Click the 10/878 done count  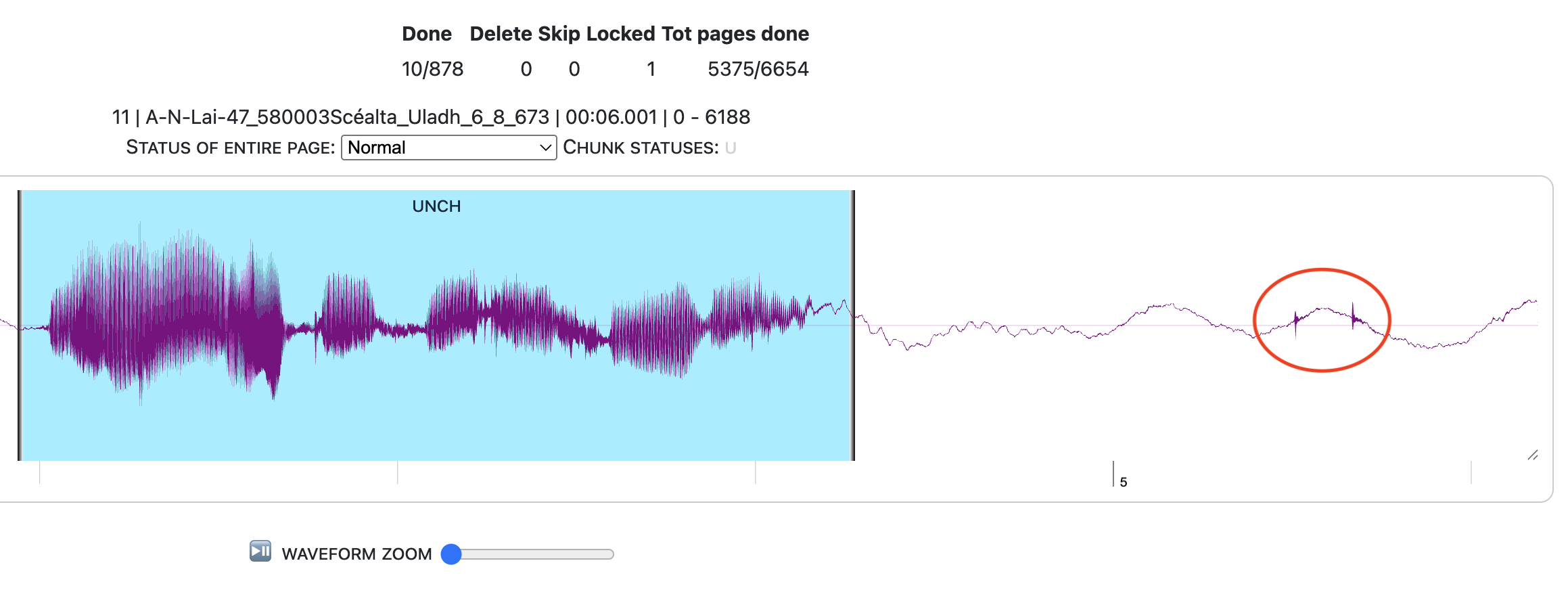click(x=432, y=69)
